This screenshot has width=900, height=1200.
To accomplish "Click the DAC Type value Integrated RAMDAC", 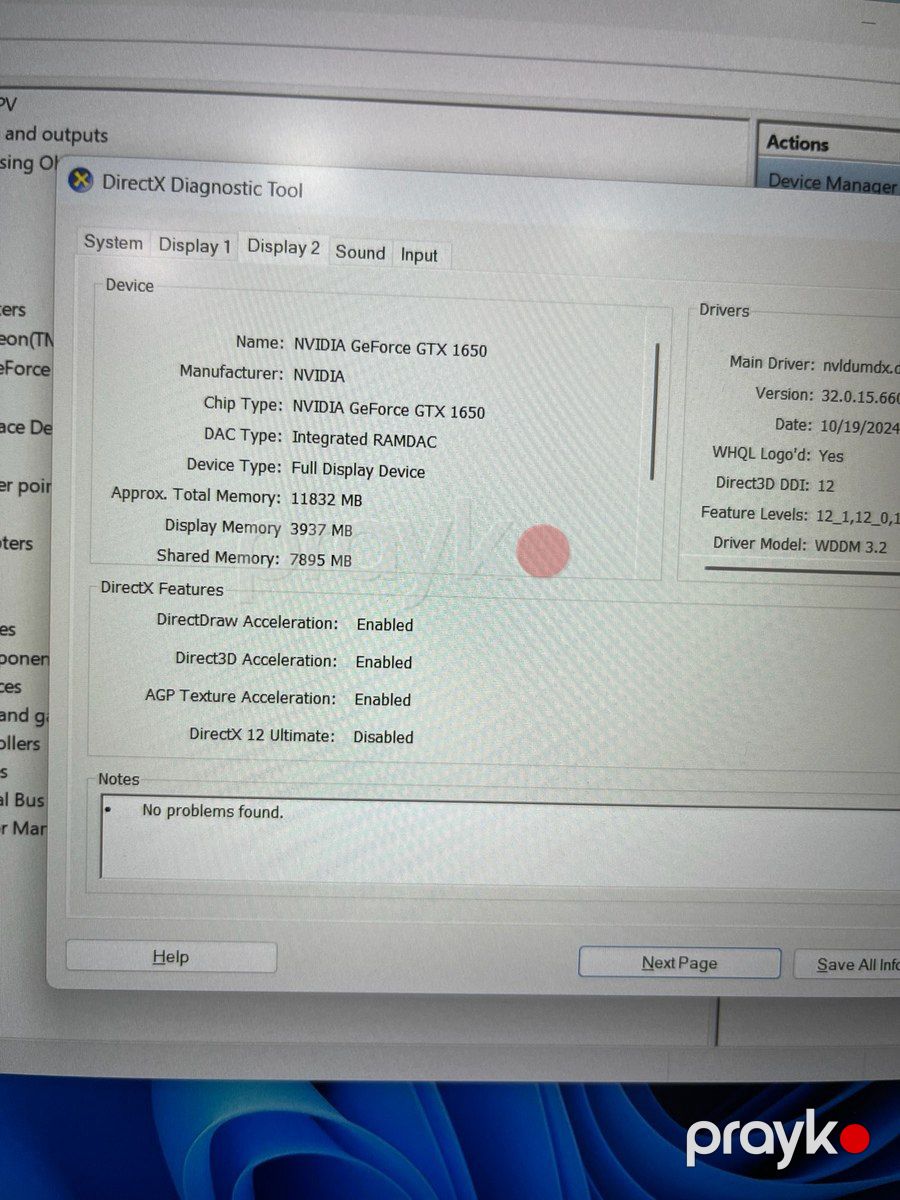I will 364,439.
